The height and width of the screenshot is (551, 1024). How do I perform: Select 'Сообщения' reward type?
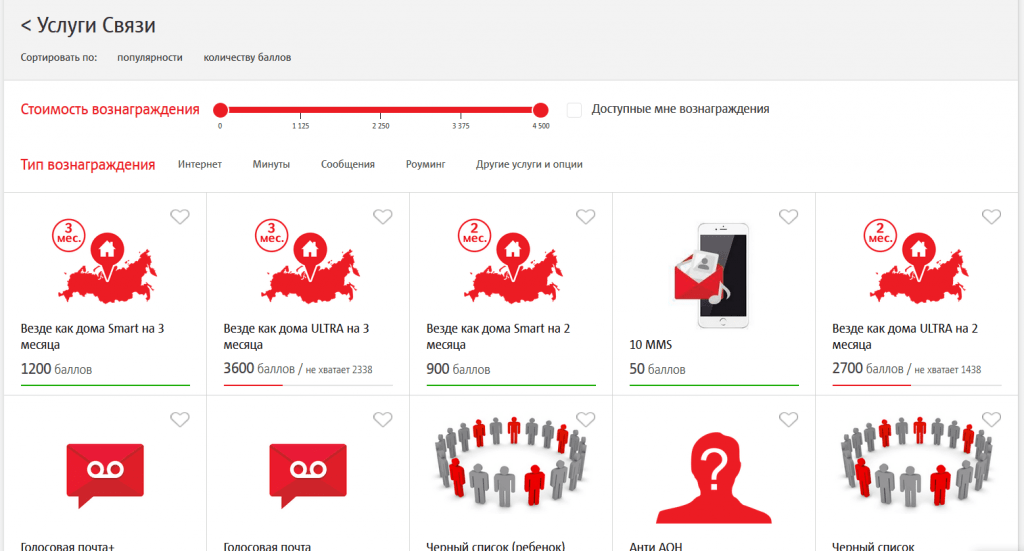[x=348, y=164]
